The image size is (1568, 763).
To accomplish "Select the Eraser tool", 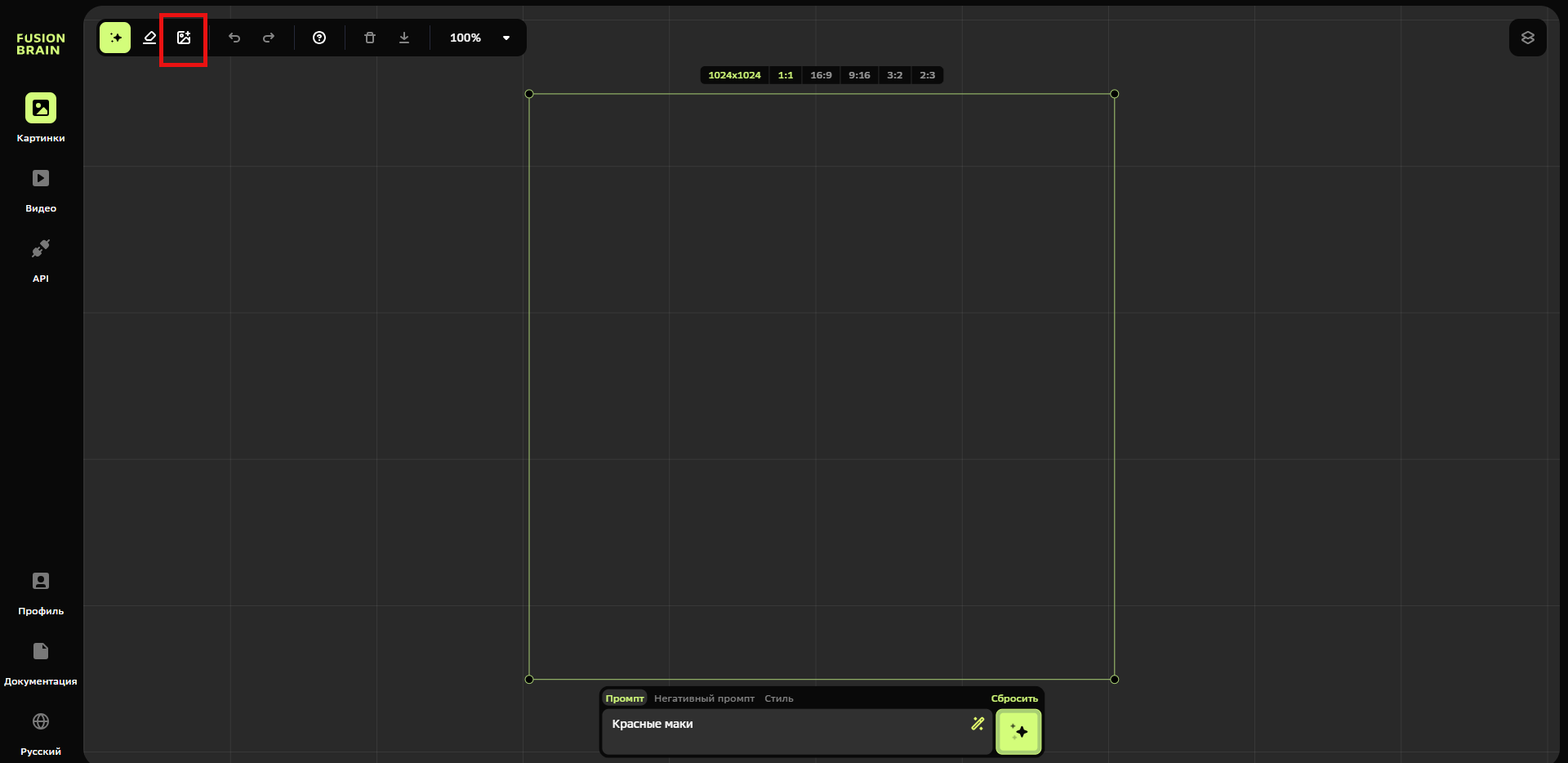I will coord(149,38).
